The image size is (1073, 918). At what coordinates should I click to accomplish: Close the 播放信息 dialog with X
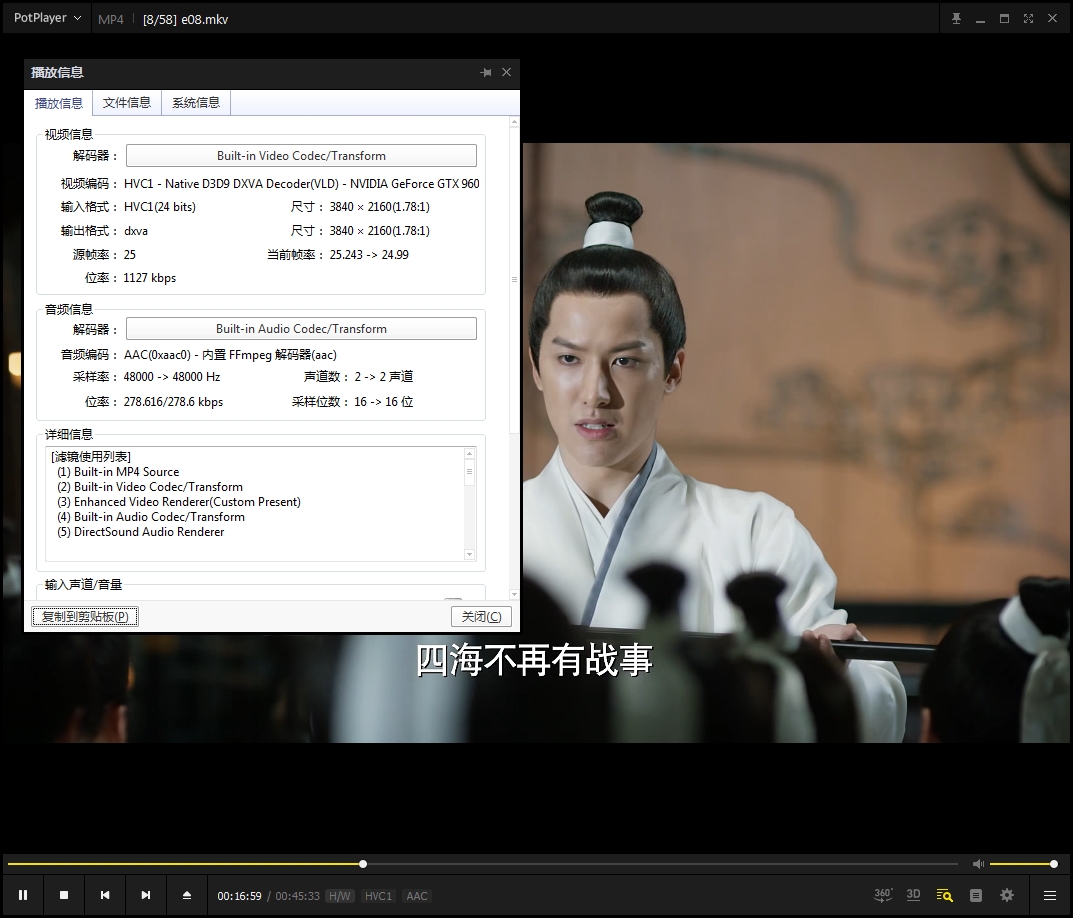pos(506,72)
